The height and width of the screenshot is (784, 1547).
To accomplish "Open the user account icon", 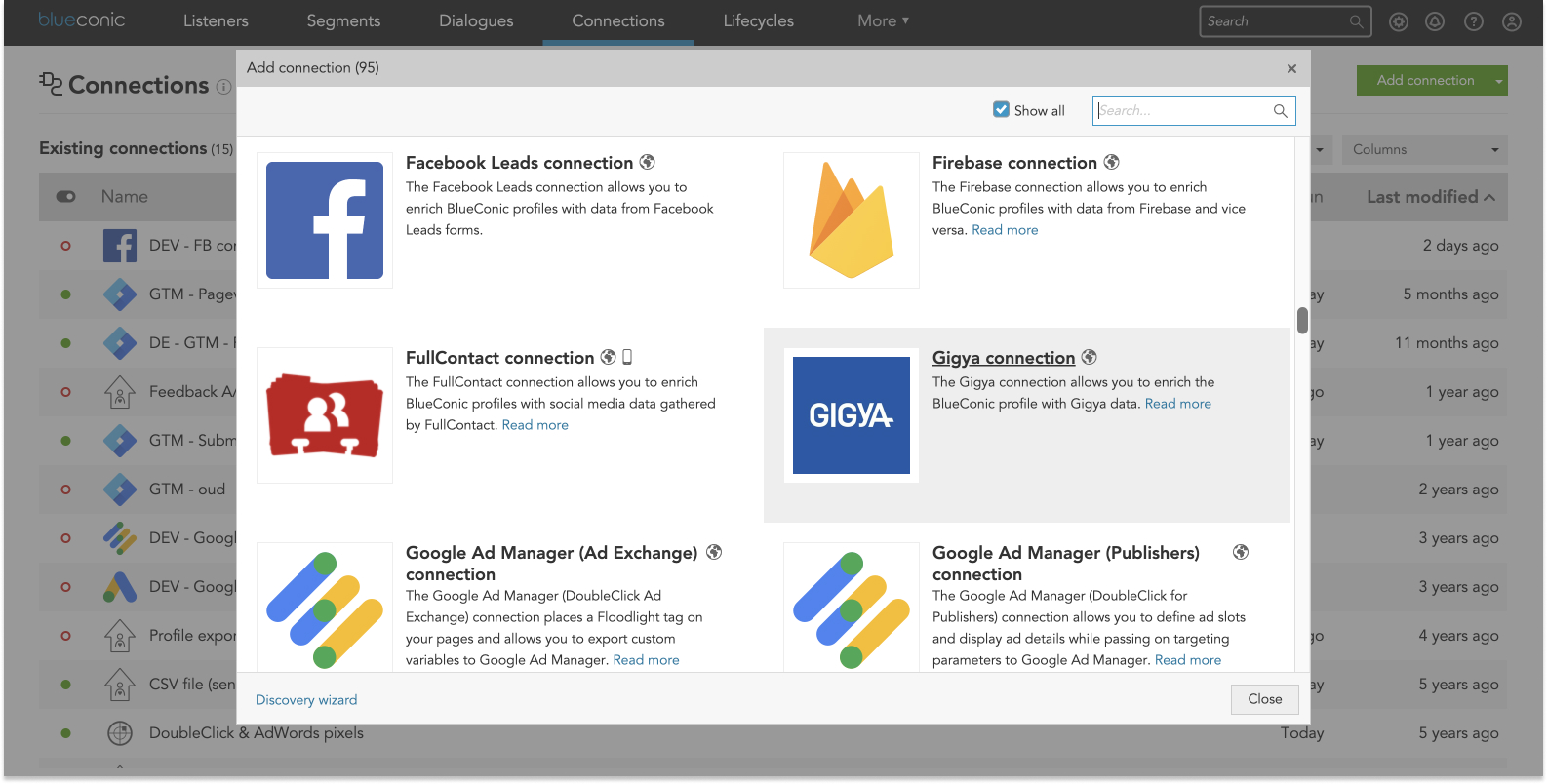I will (x=1512, y=21).
